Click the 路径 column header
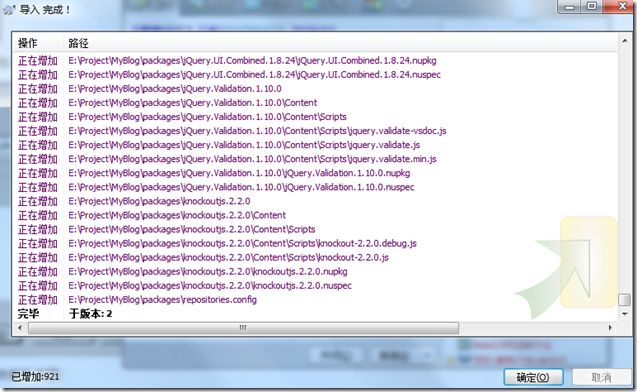Screen dimensions: 637x392 pos(78,43)
